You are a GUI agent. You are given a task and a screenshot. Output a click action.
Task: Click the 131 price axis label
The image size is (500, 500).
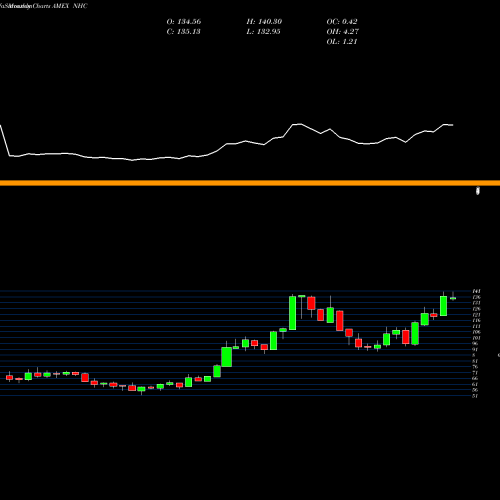point(476,303)
